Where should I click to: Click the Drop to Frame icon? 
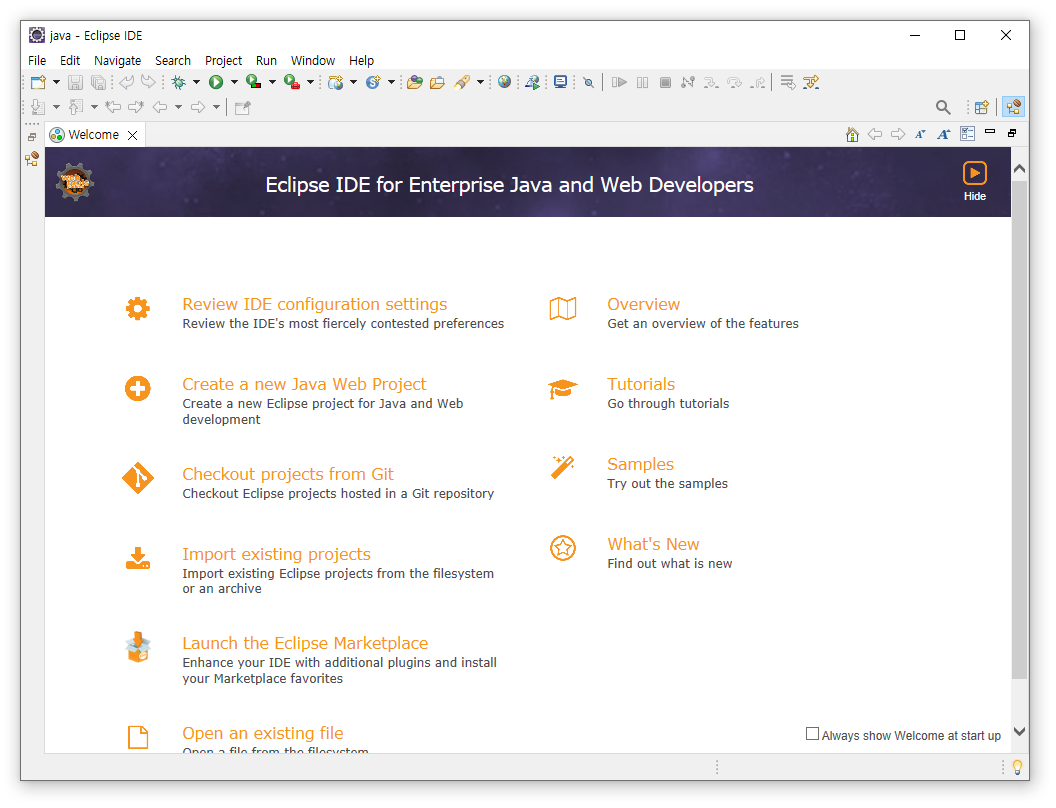(788, 82)
